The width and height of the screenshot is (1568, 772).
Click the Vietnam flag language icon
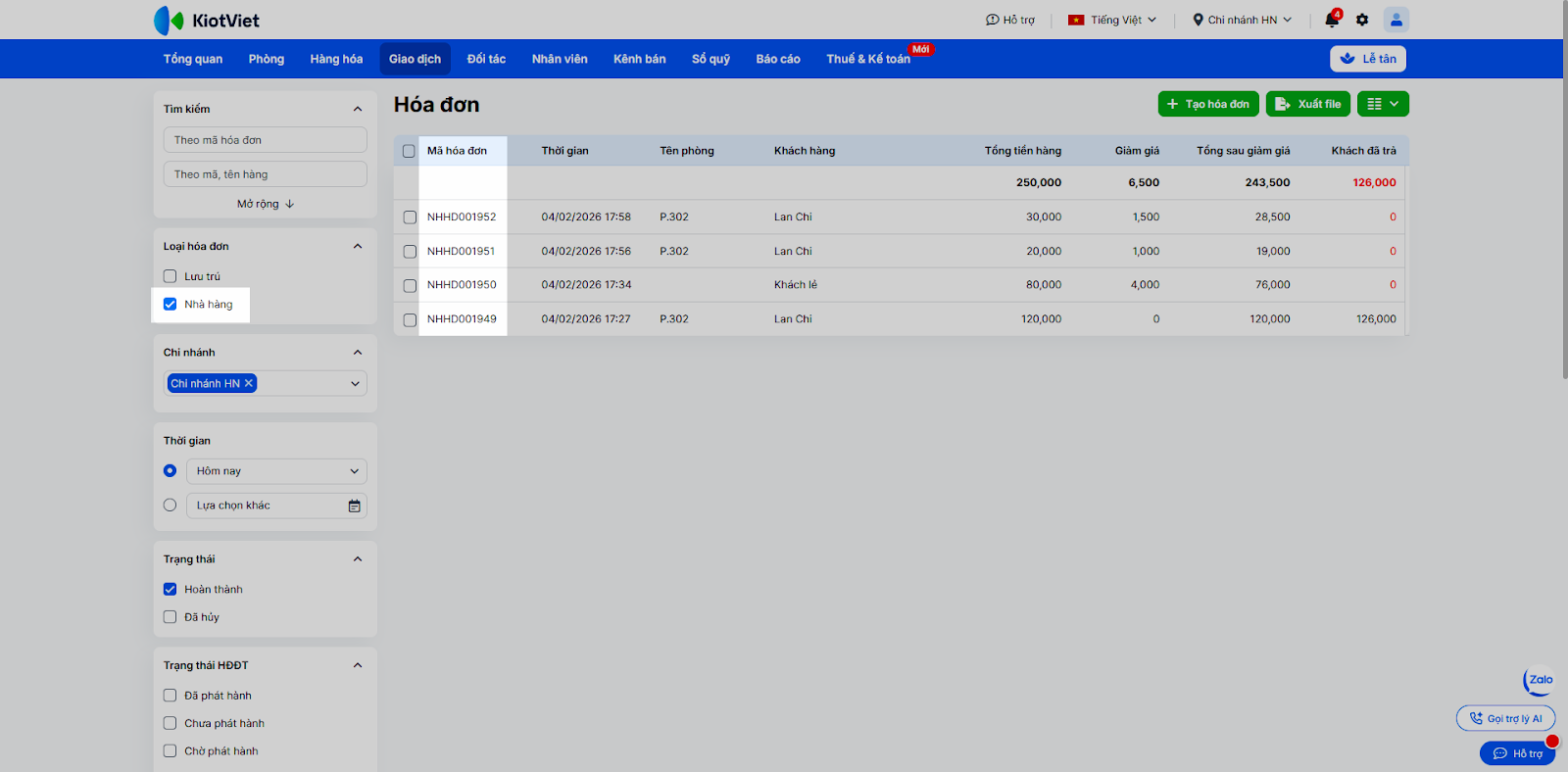point(1076,20)
